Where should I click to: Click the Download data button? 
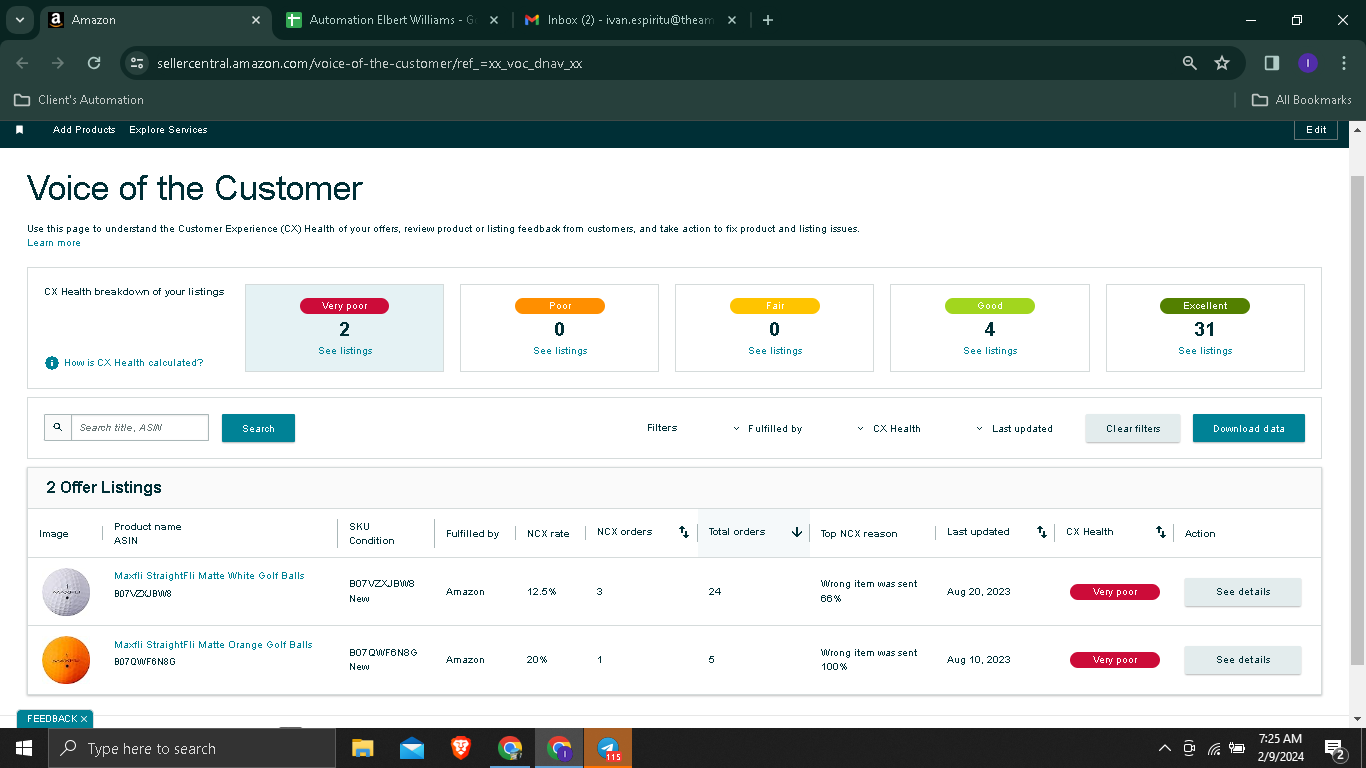pyautogui.click(x=1249, y=428)
